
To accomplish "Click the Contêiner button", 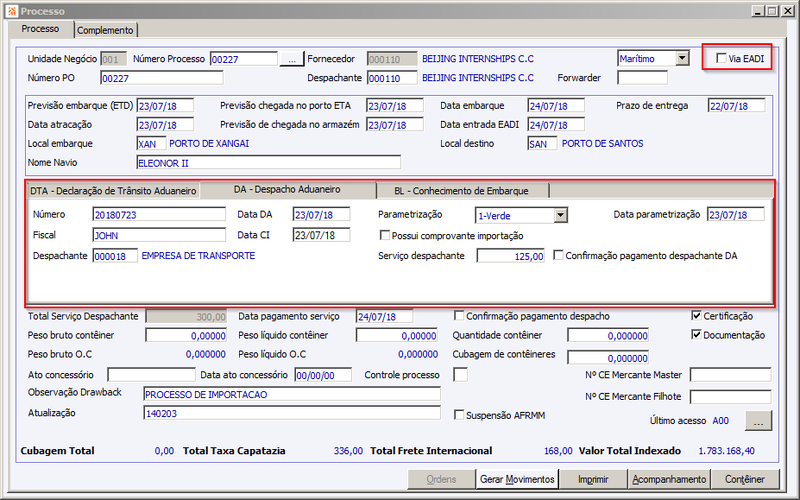I will (x=745, y=479).
